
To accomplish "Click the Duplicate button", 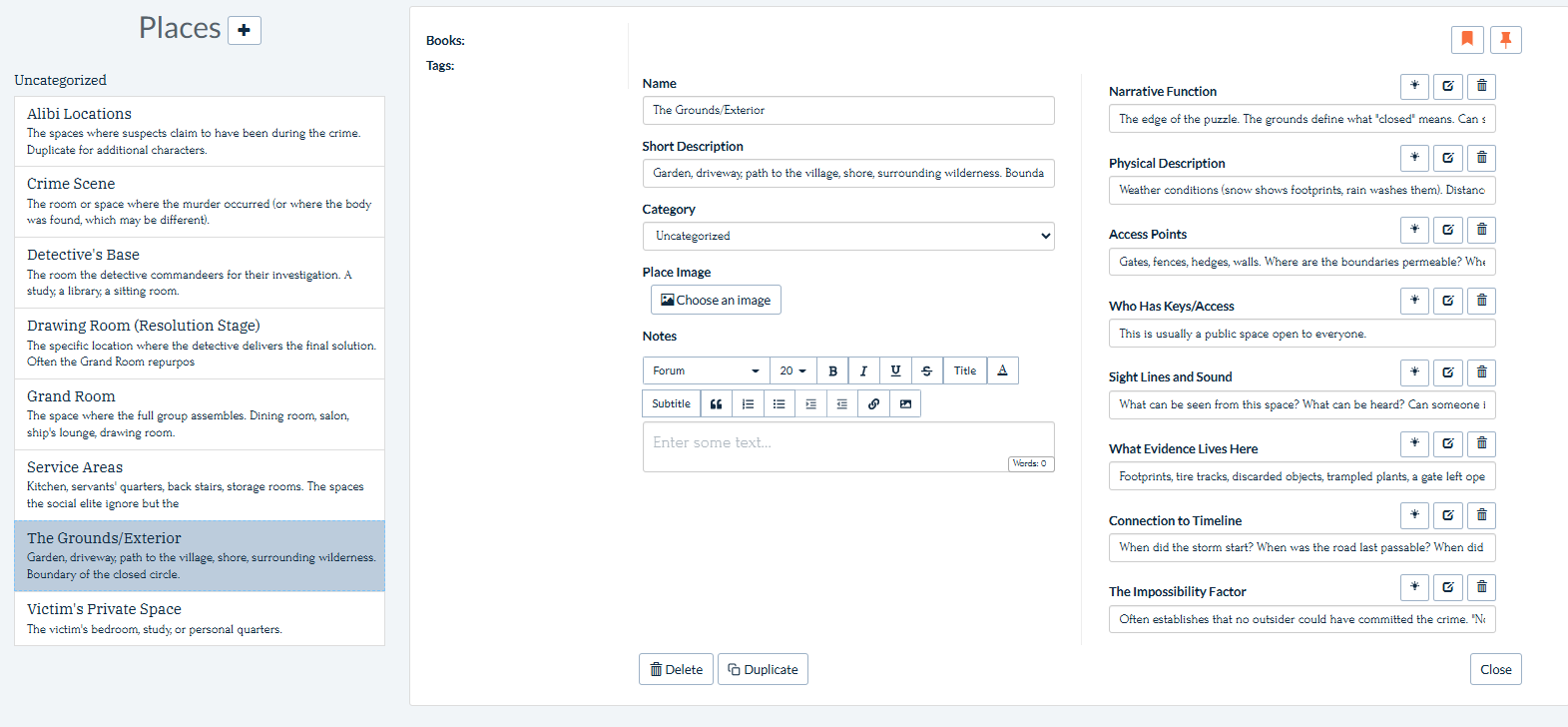I will (763, 669).
